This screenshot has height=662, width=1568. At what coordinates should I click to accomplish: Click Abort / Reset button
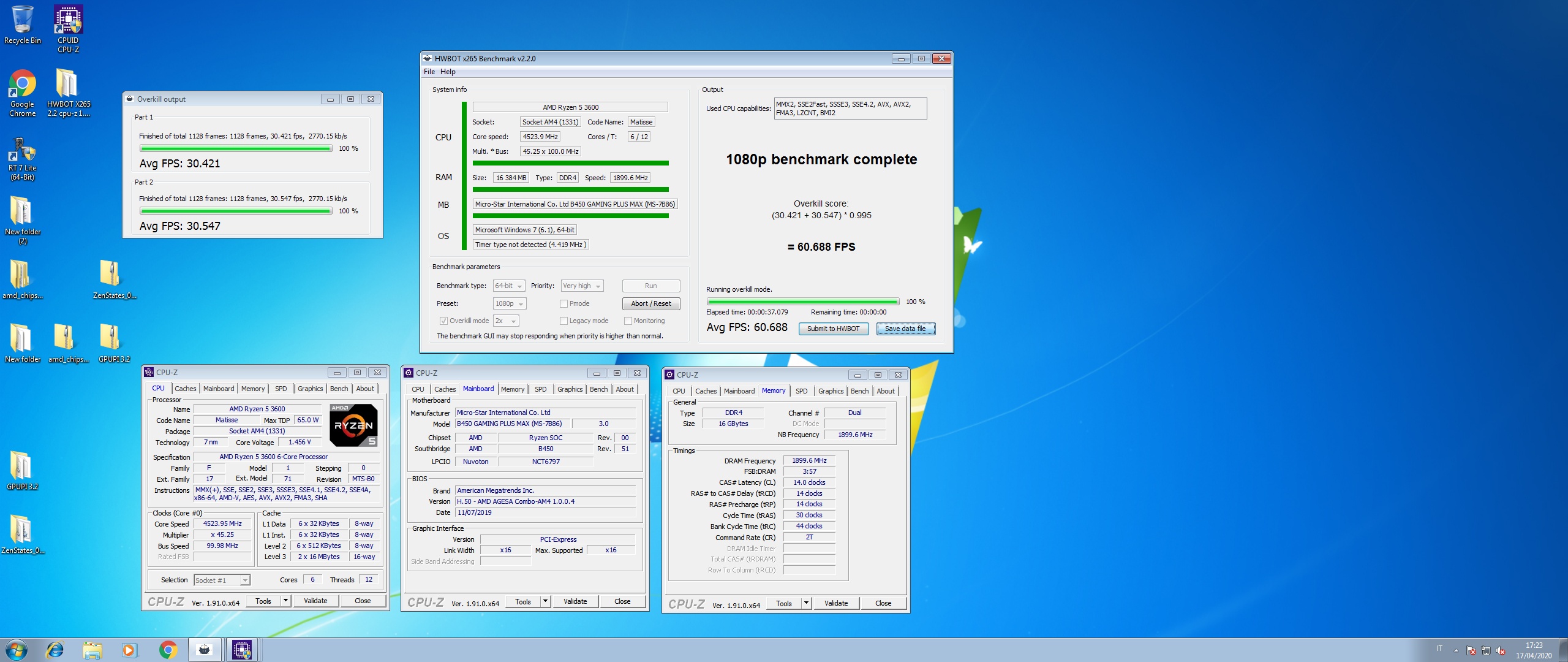click(x=651, y=303)
